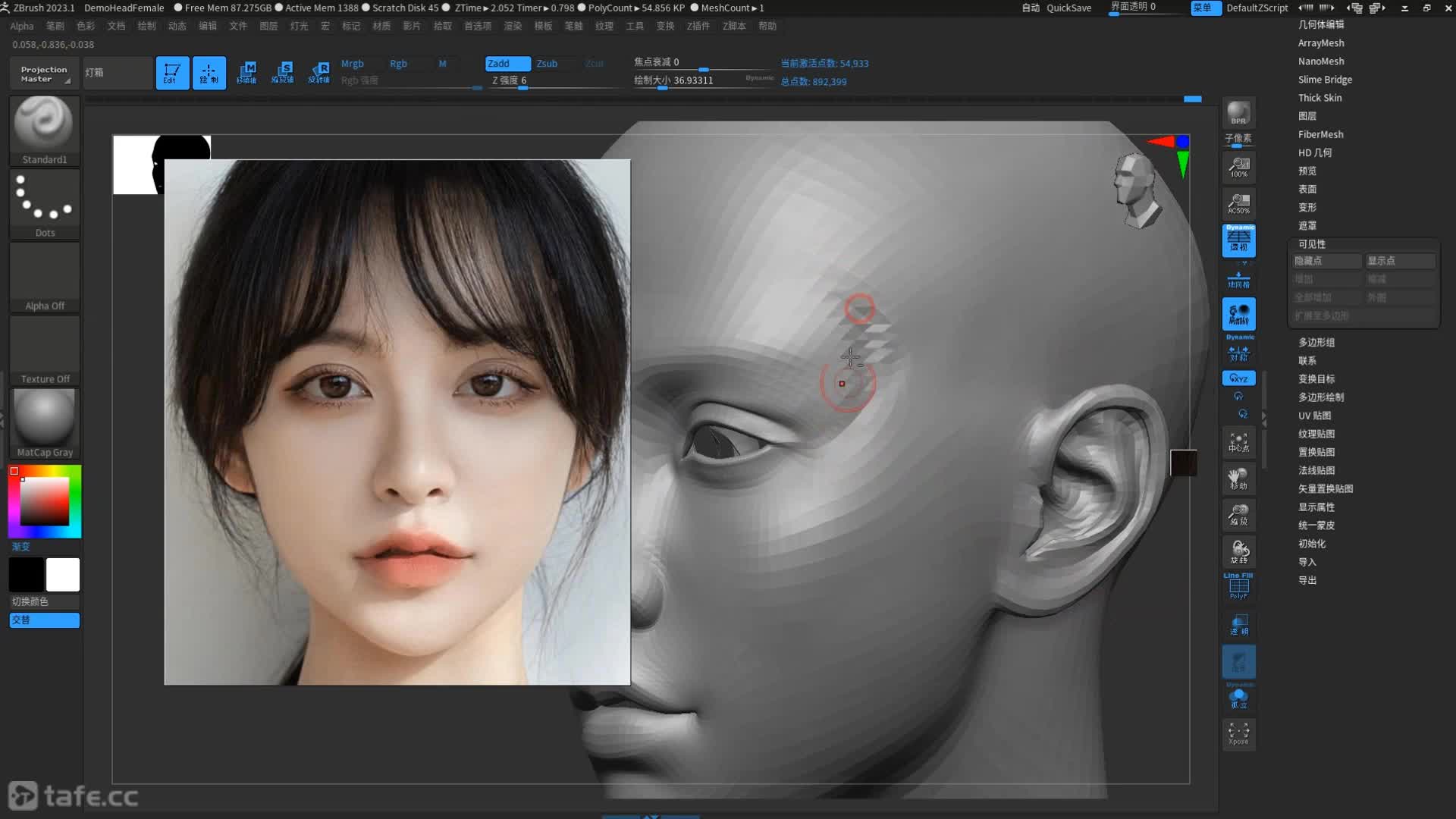Open the 文件 (File) menu
This screenshot has width=1456, height=819.
(238, 26)
